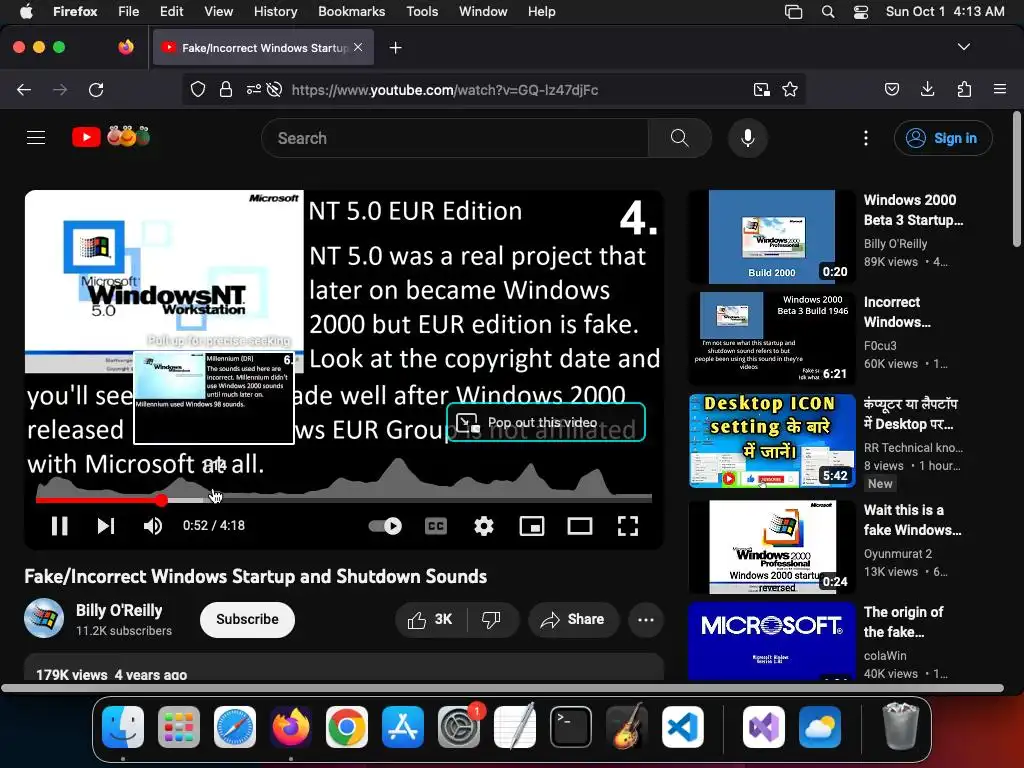The height and width of the screenshot is (768, 1024).
Task: Switch to theater mode
Action: pyautogui.click(x=580, y=526)
